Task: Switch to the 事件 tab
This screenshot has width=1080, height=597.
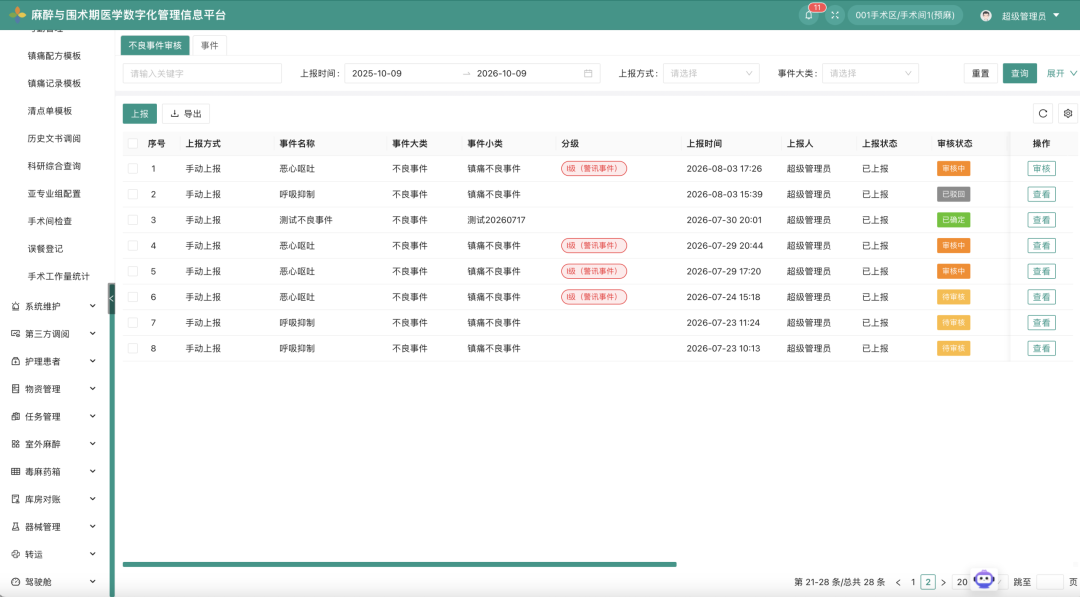Action: tap(209, 45)
